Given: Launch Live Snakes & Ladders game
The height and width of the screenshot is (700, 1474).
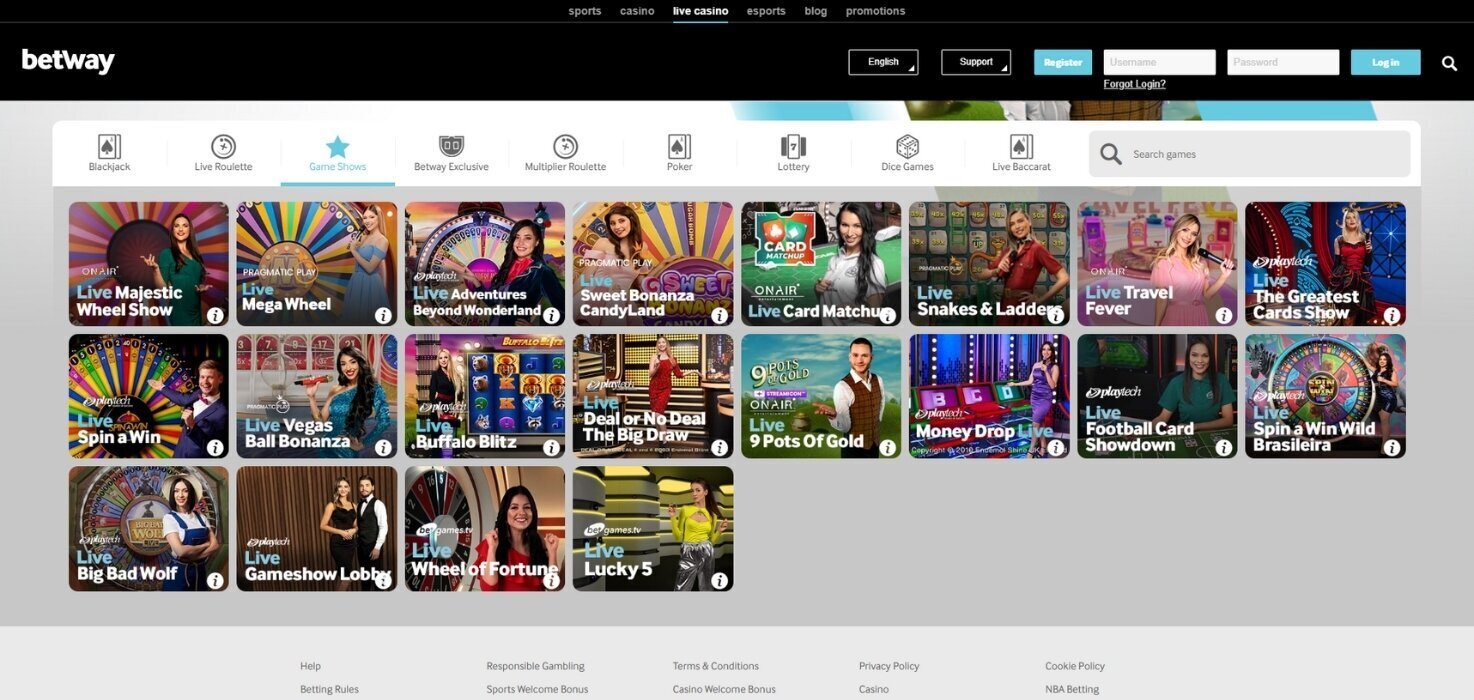Looking at the screenshot, I should [x=989, y=264].
